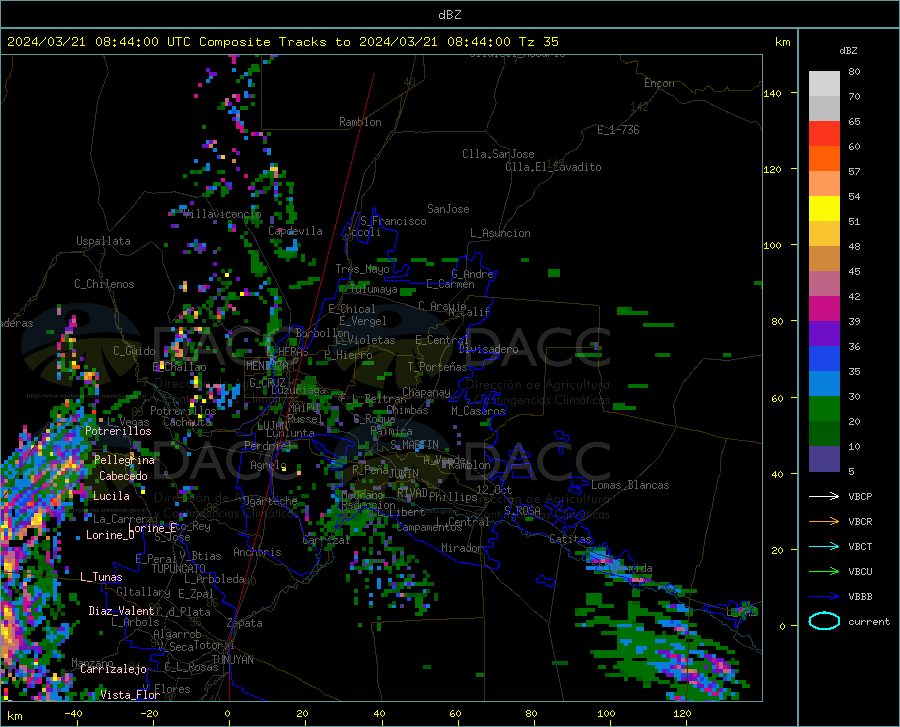Click the green VBCU arrow icon
This screenshot has width=900, height=727.
click(824, 572)
